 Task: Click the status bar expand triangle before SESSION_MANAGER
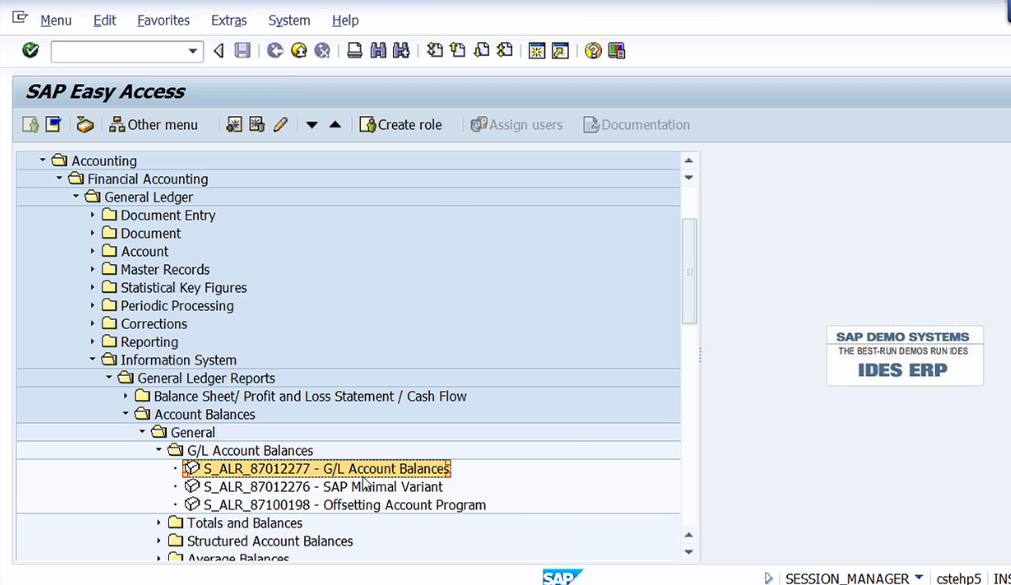[x=768, y=578]
